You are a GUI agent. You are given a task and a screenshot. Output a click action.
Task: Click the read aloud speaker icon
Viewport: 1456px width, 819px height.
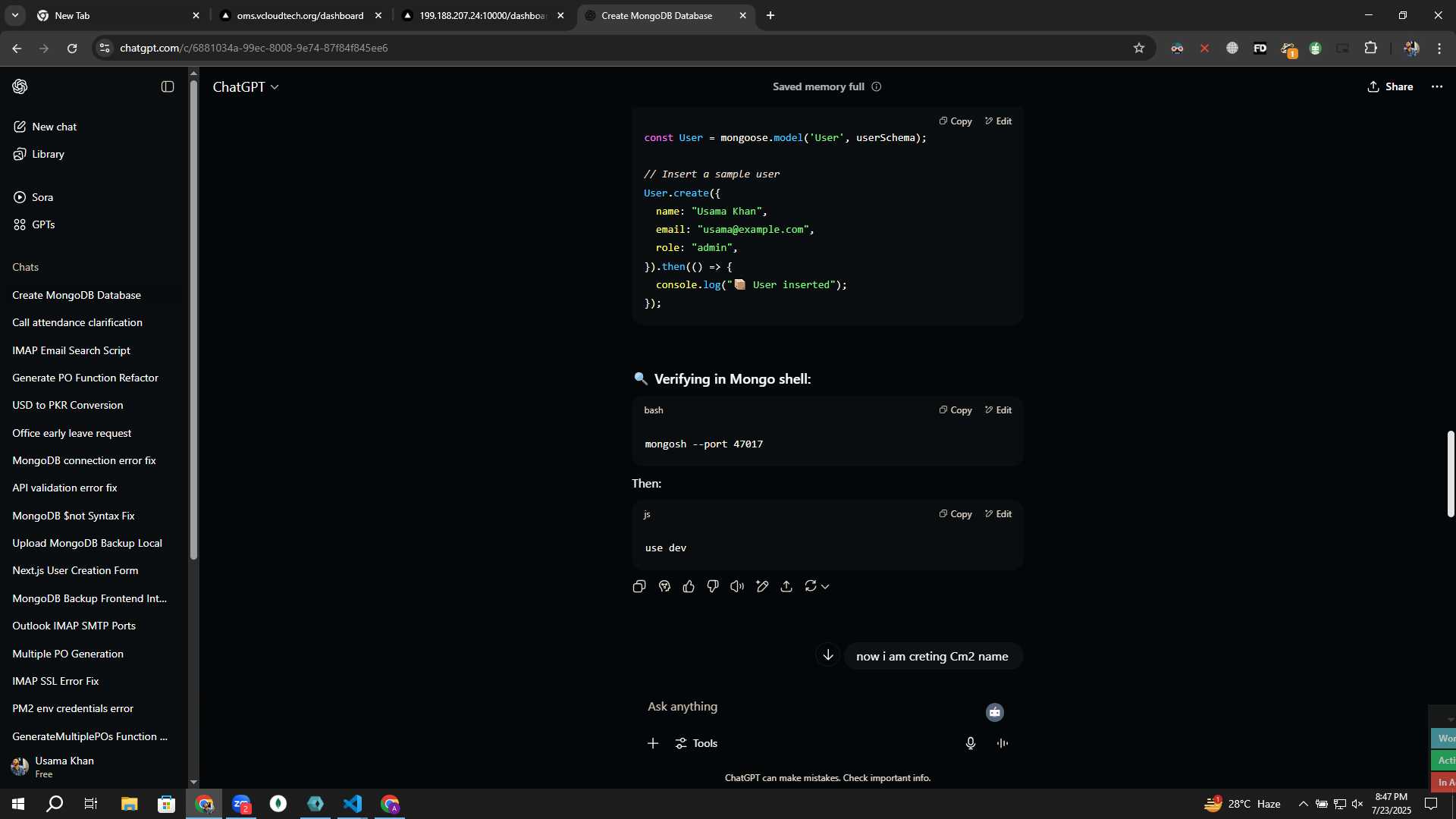pyautogui.click(x=737, y=586)
